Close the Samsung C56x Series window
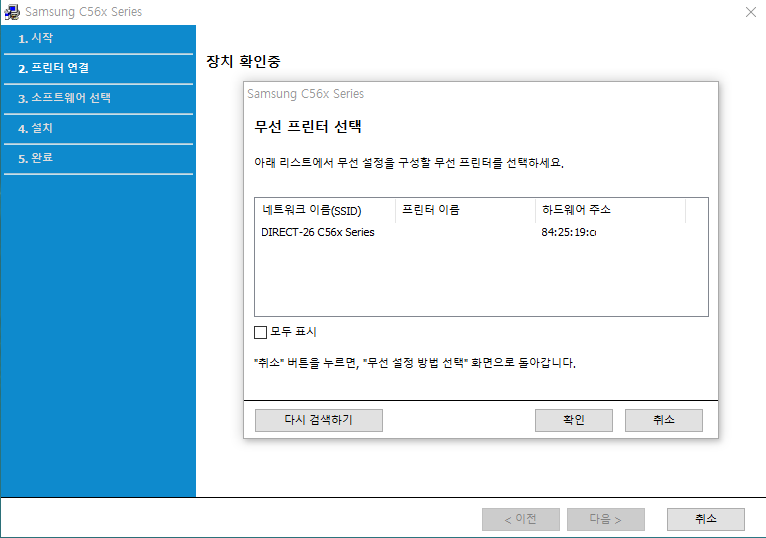Viewport: 766px width, 538px height. point(751,12)
